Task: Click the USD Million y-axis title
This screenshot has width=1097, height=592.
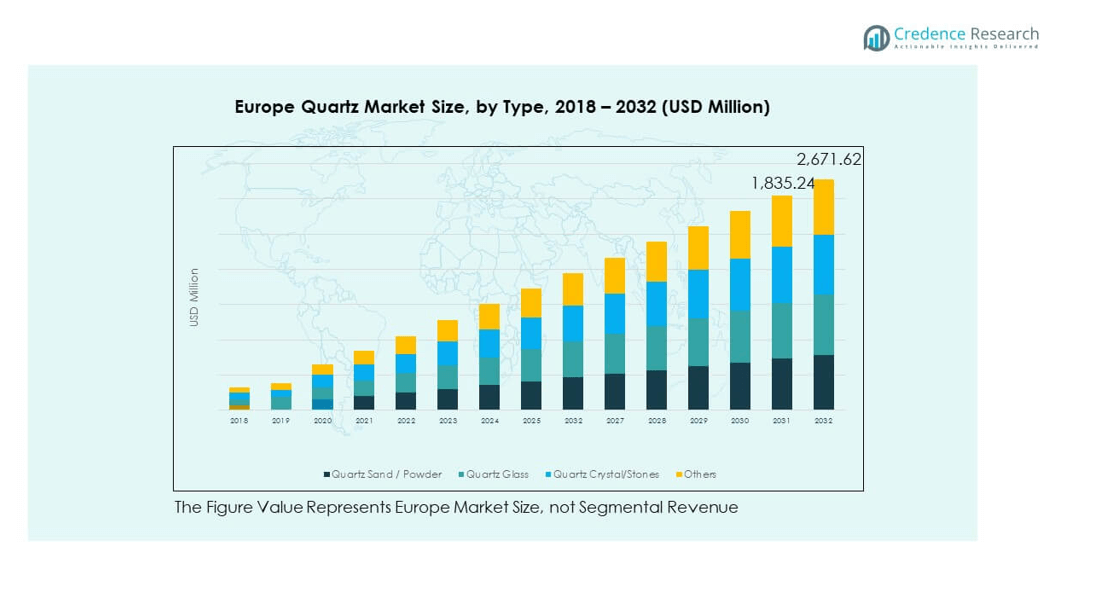Action: tap(195, 297)
